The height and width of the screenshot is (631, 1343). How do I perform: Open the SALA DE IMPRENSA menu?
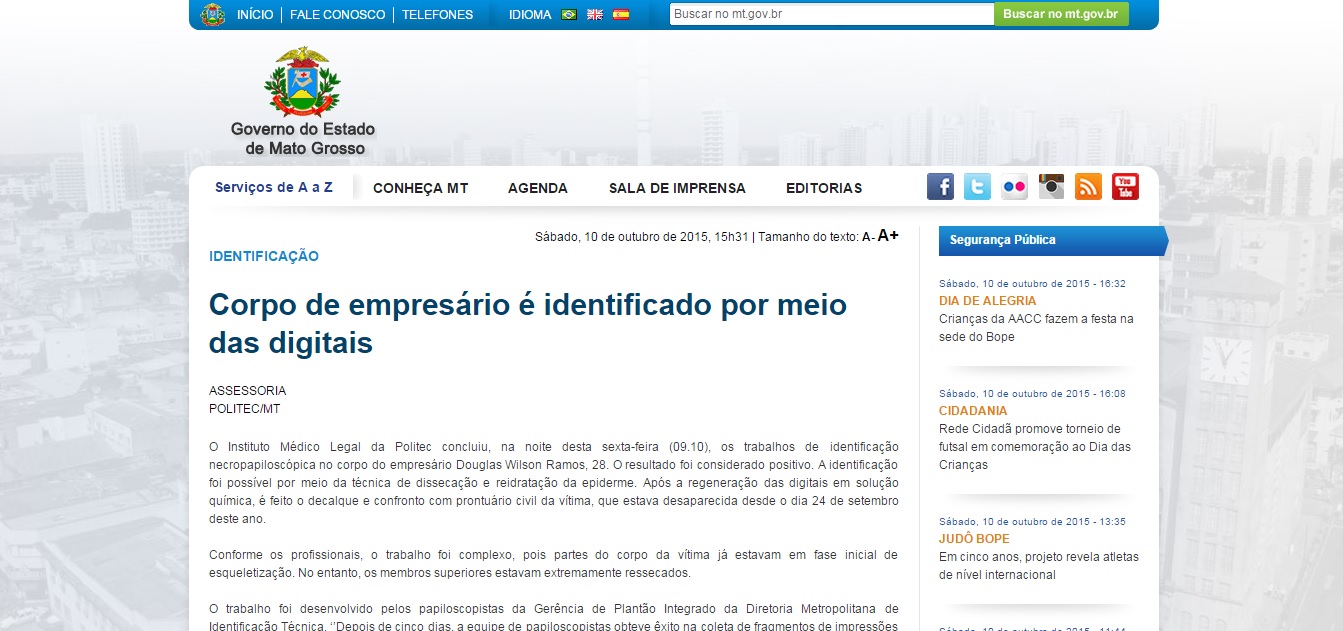[x=677, y=188]
